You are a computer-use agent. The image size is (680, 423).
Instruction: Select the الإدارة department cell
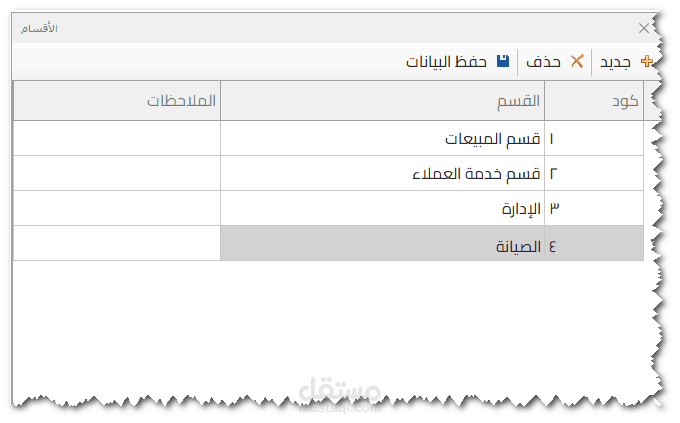(x=383, y=208)
